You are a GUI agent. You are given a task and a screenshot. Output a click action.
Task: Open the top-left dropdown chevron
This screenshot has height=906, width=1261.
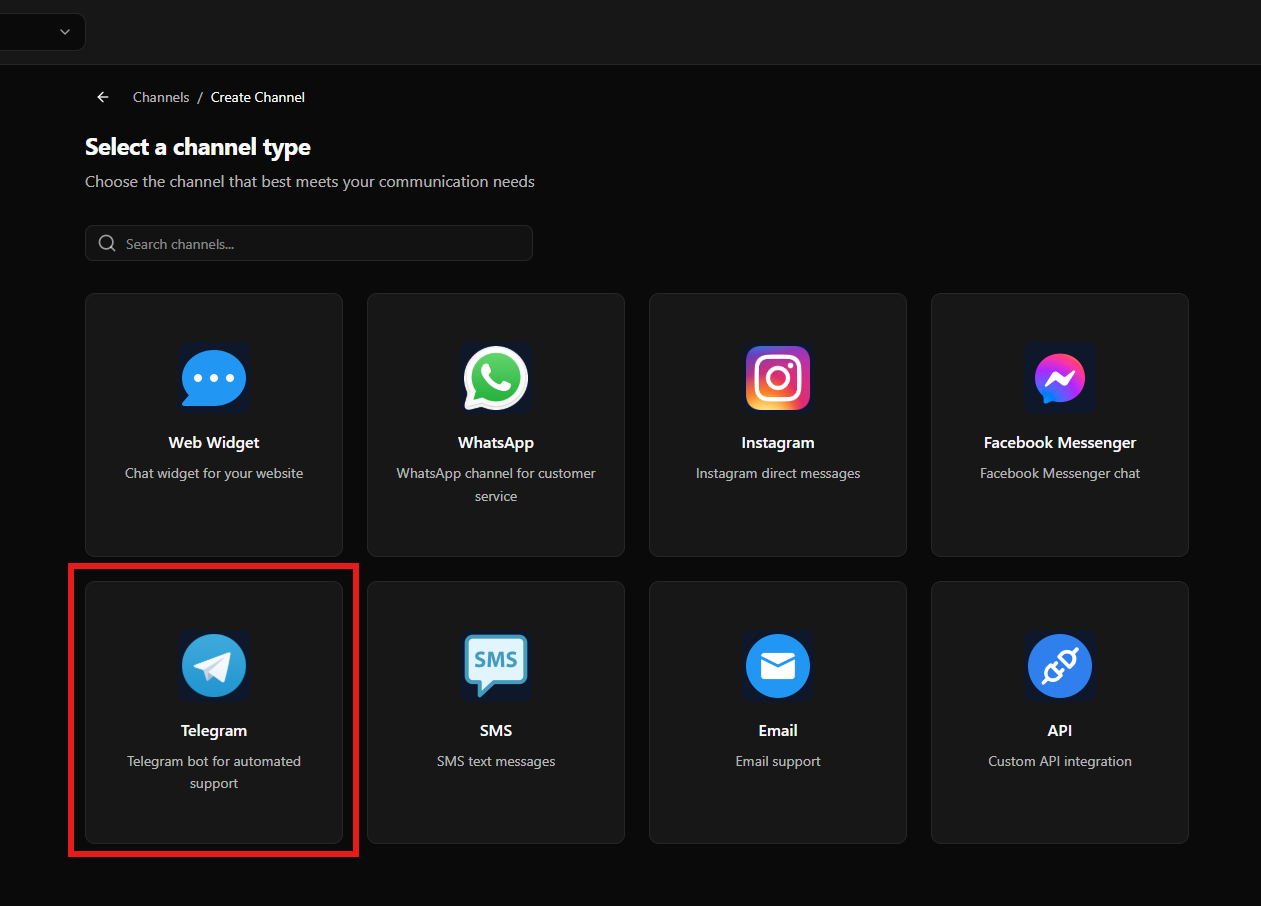[65, 32]
